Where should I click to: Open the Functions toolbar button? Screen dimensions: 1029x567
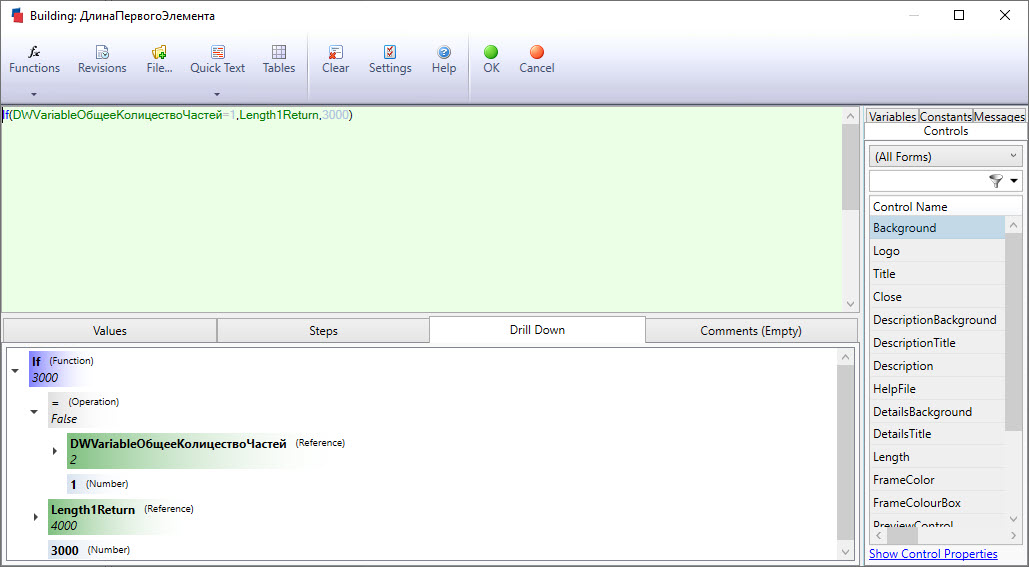(x=34, y=60)
